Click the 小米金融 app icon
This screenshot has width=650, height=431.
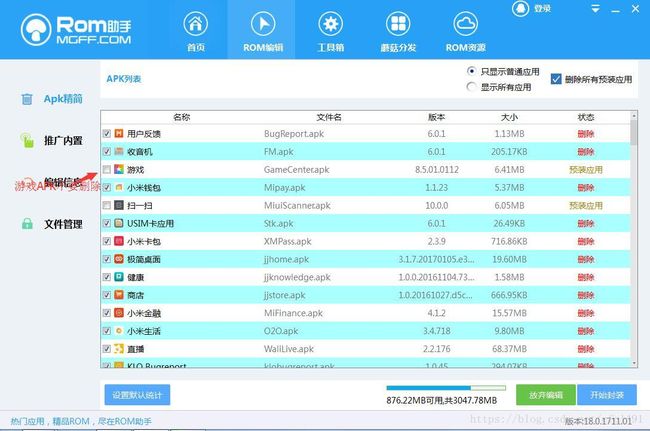[119, 312]
